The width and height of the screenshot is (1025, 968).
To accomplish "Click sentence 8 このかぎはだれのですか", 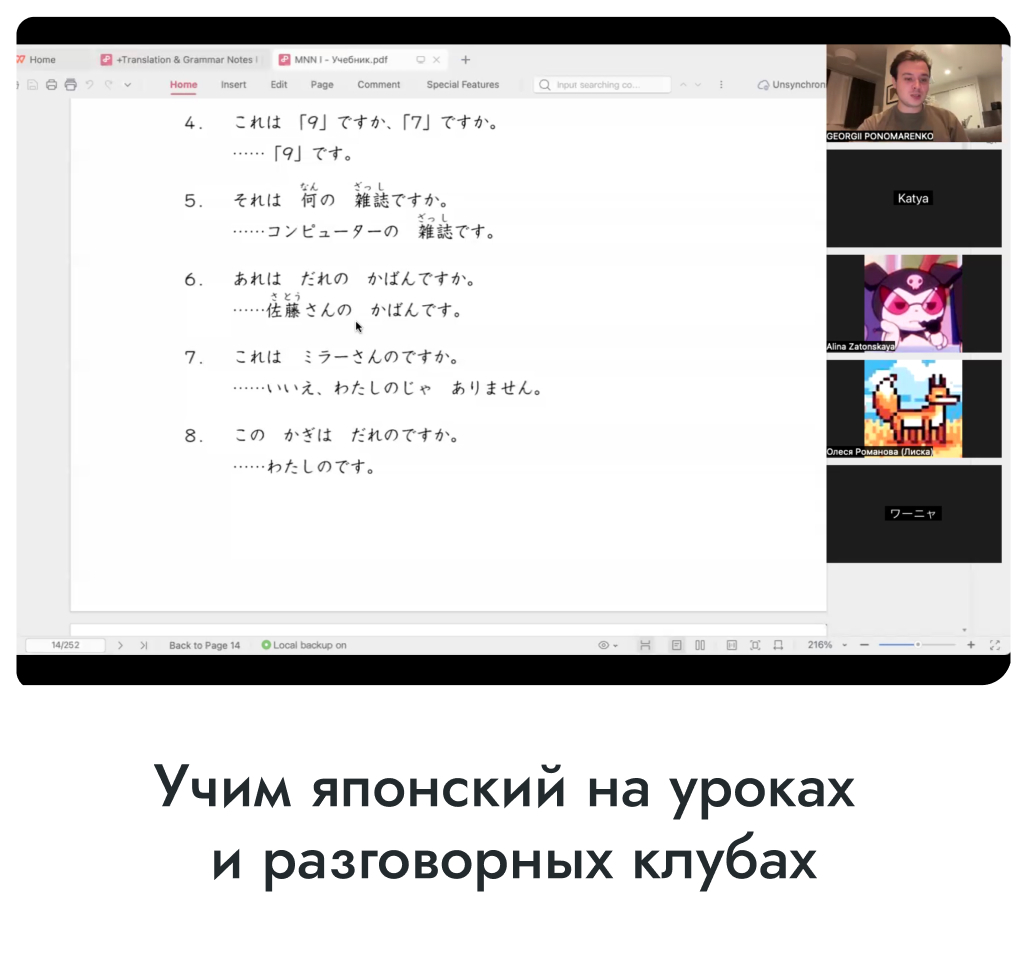I will coord(347,435).
